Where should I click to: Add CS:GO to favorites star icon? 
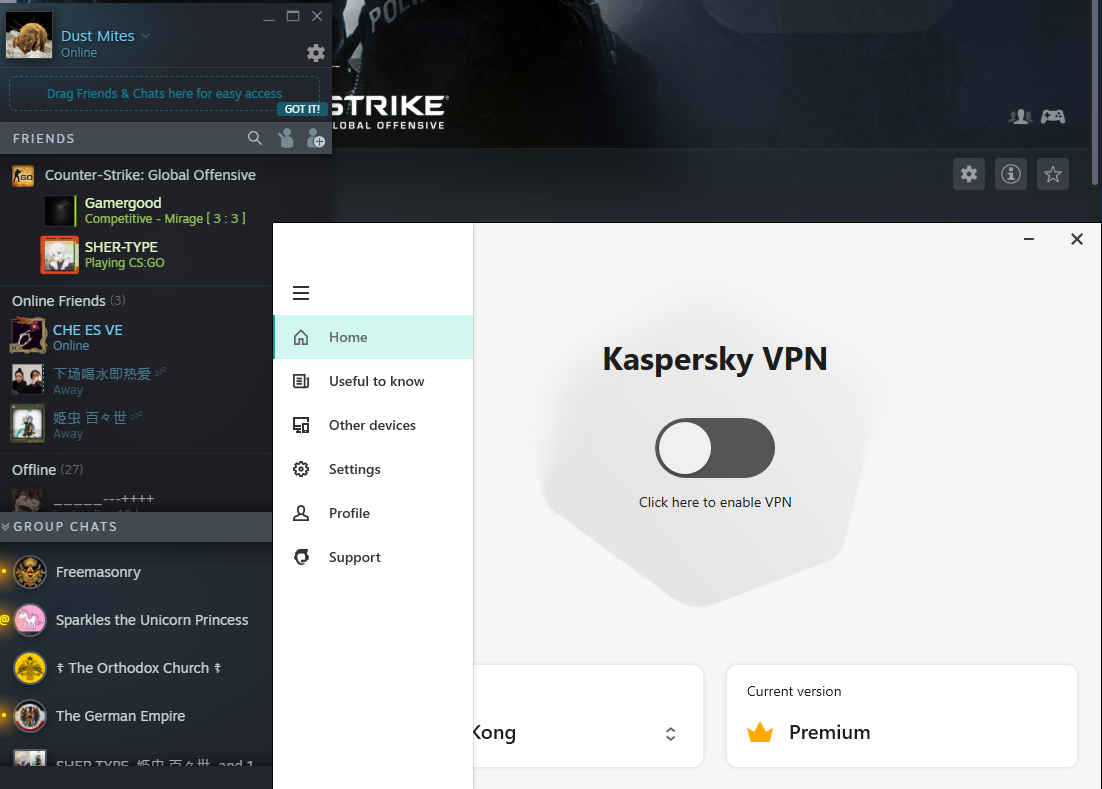1053,174
